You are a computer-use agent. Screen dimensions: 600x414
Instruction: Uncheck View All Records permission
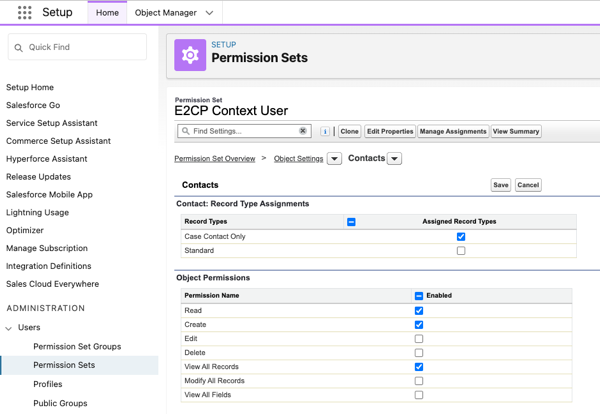point(419,367)
